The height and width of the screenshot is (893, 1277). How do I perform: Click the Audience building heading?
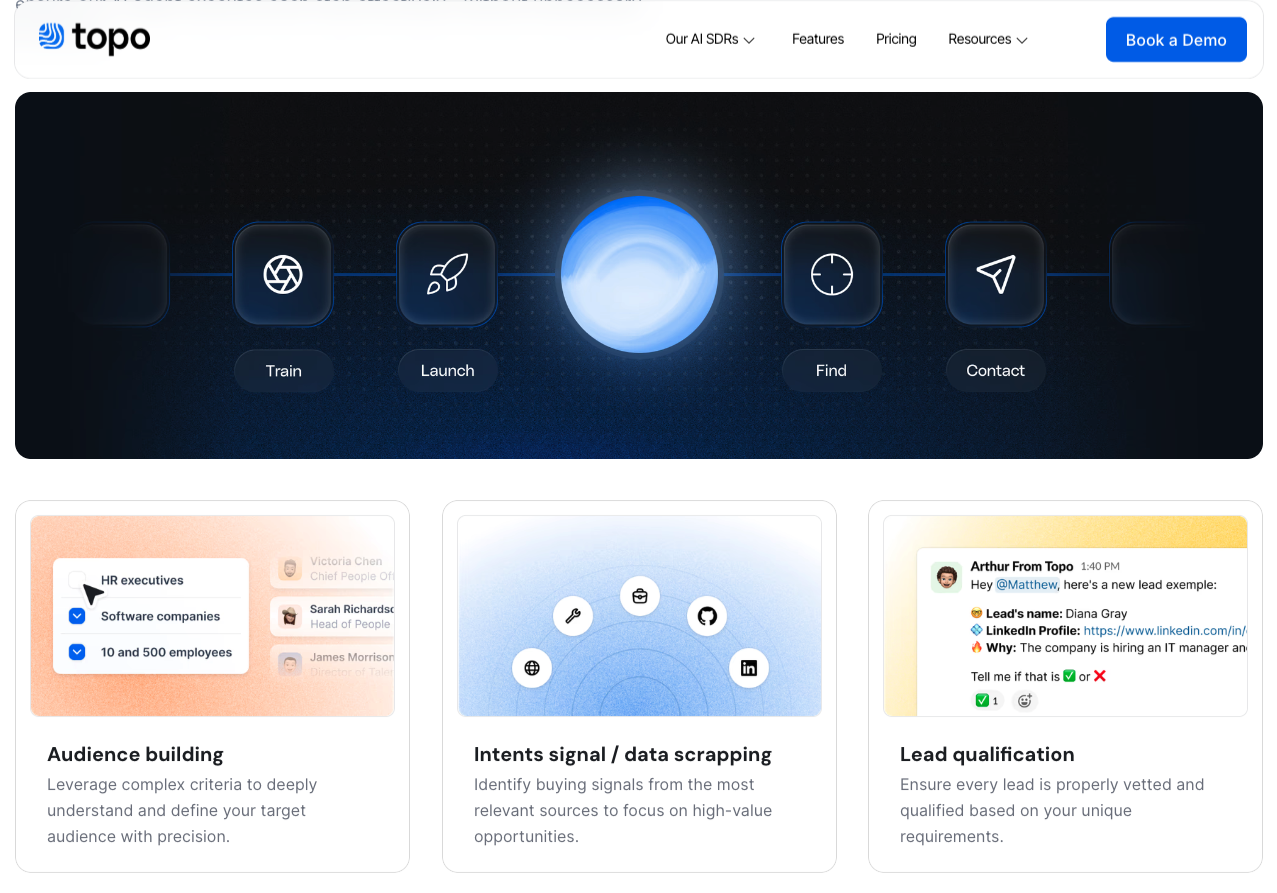coord(135,755)
